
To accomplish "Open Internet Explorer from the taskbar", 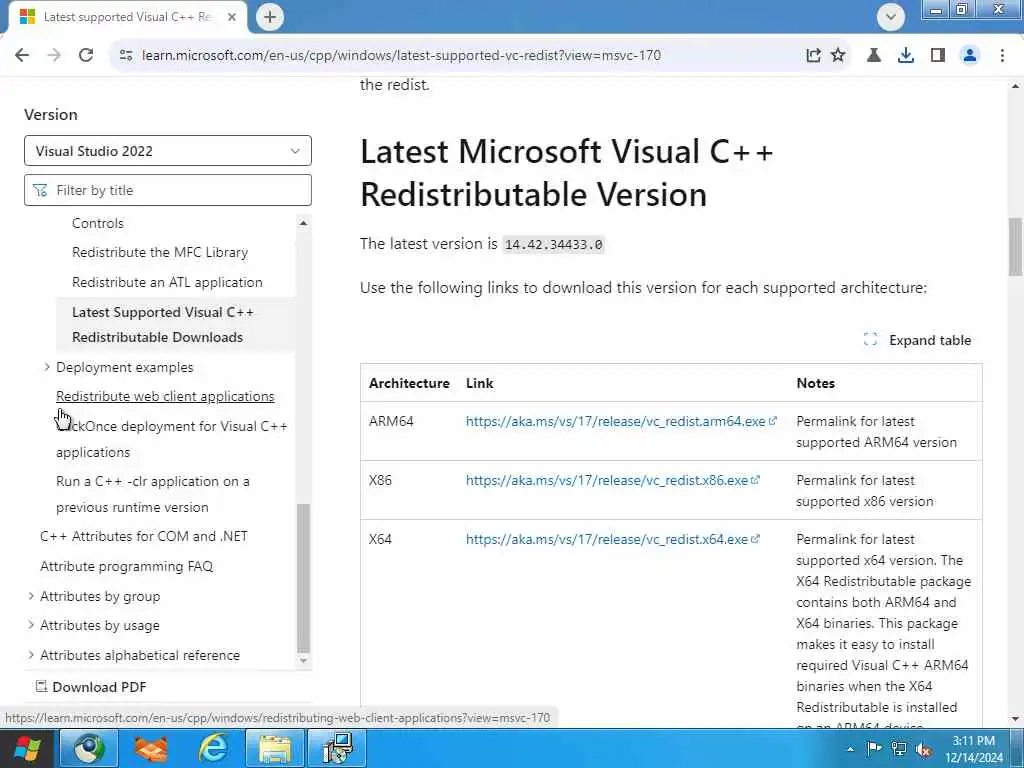I will [213, 748].
